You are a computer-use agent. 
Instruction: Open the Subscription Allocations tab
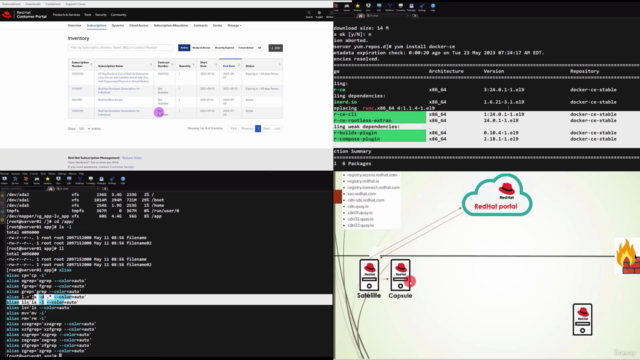click(171, 25)
